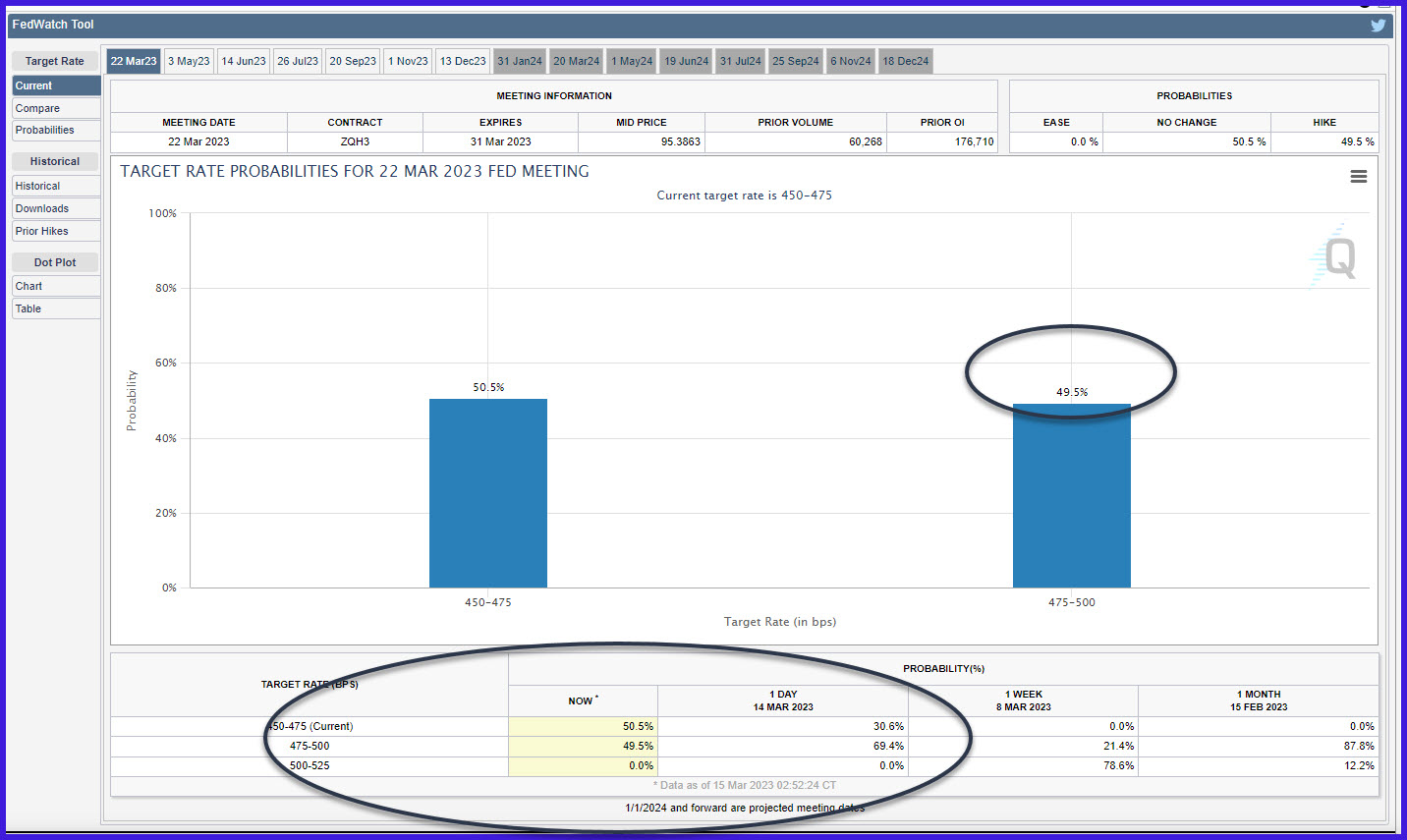This screenshot has height=840, width=1407.
Task: Click the 78.6% one-week probability cell
Action: coord(1023,765)
